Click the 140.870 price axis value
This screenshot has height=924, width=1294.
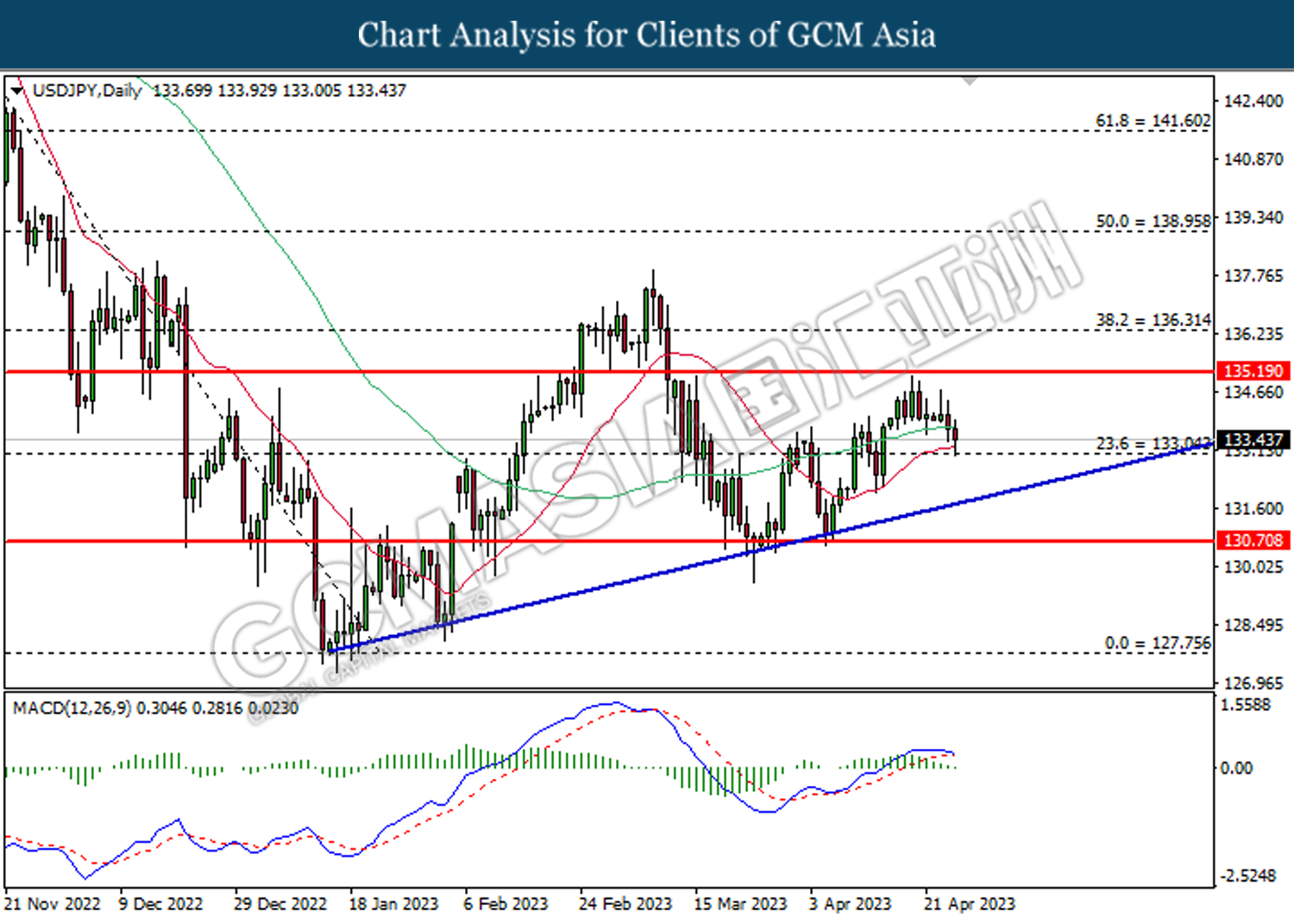coord(1253,160)
